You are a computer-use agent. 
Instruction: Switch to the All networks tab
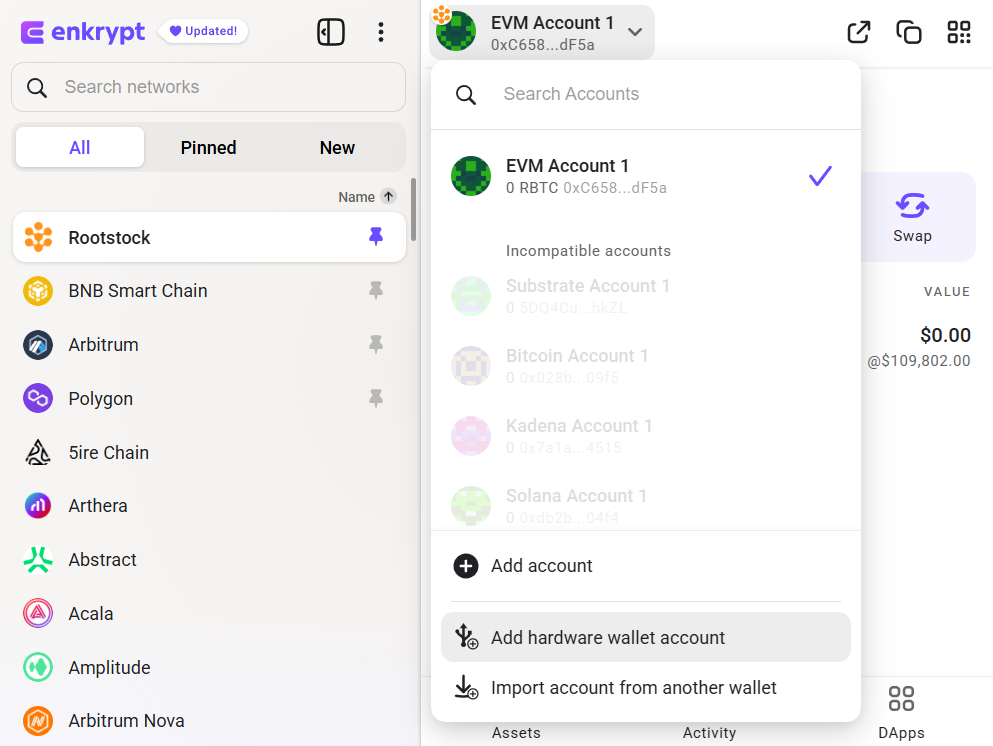coord(80,147)
